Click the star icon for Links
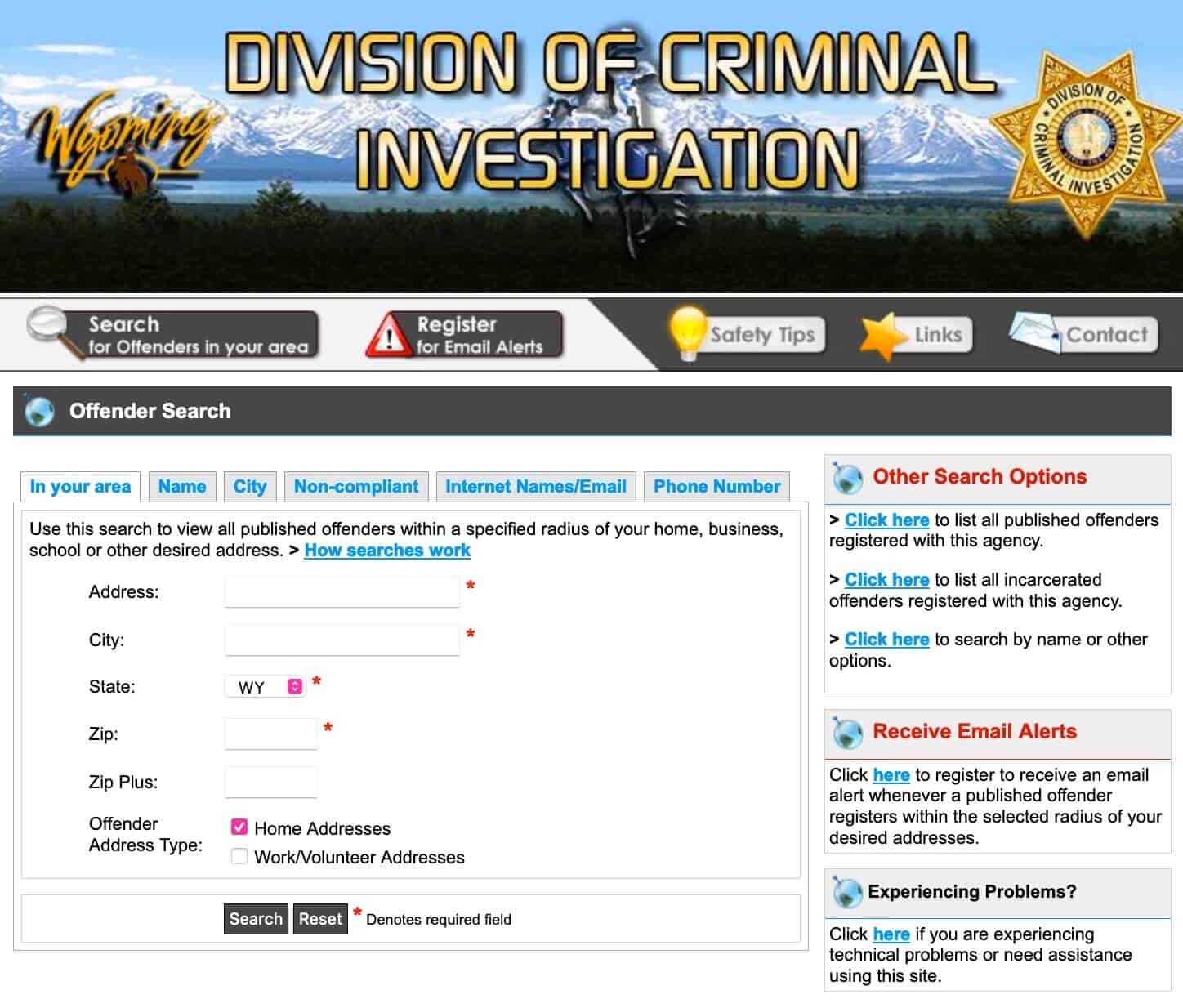 click(x=882, y=335)
